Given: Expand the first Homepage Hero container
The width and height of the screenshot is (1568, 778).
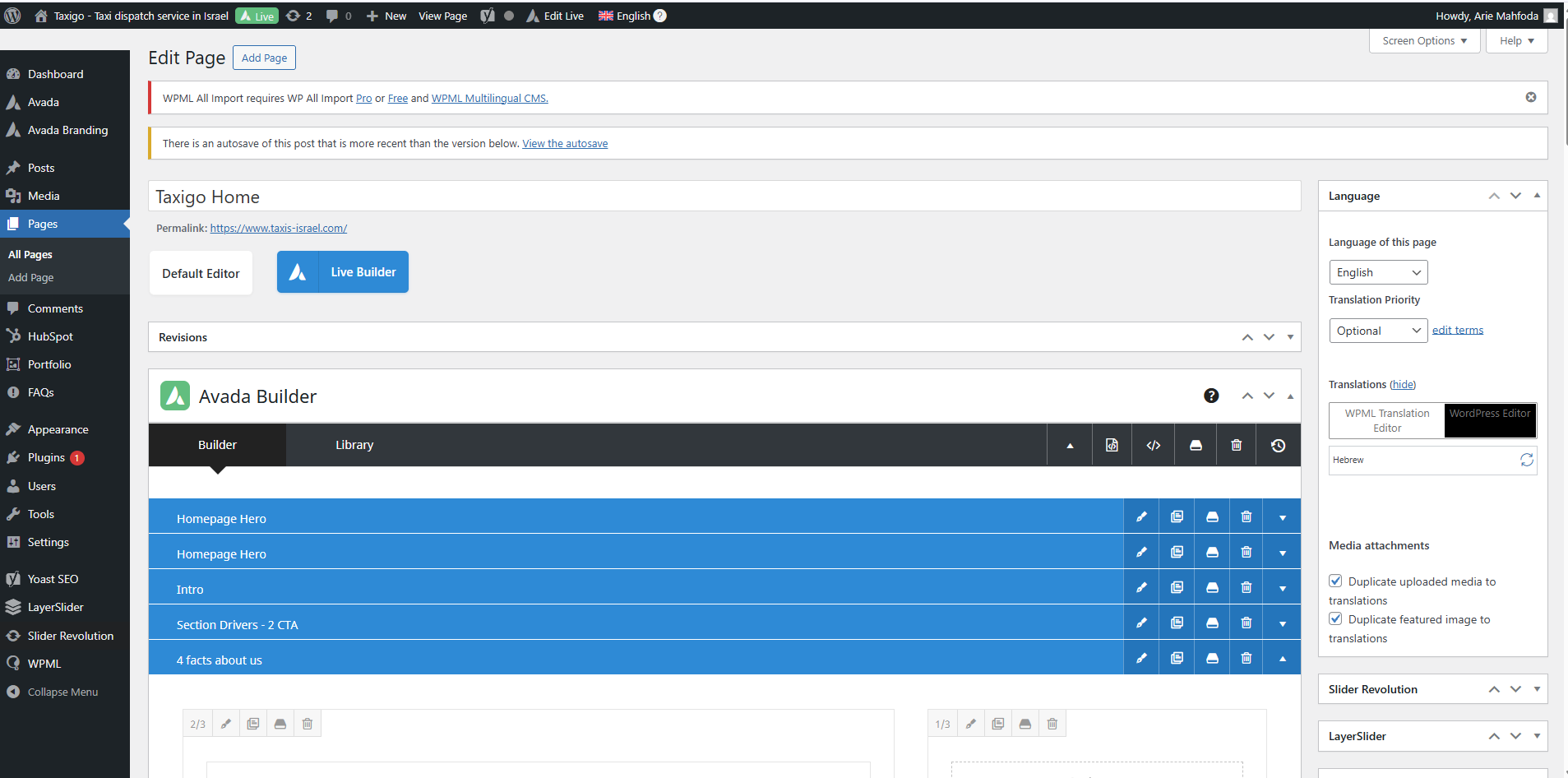Looking at the screenshot, I should (1283, 517).
